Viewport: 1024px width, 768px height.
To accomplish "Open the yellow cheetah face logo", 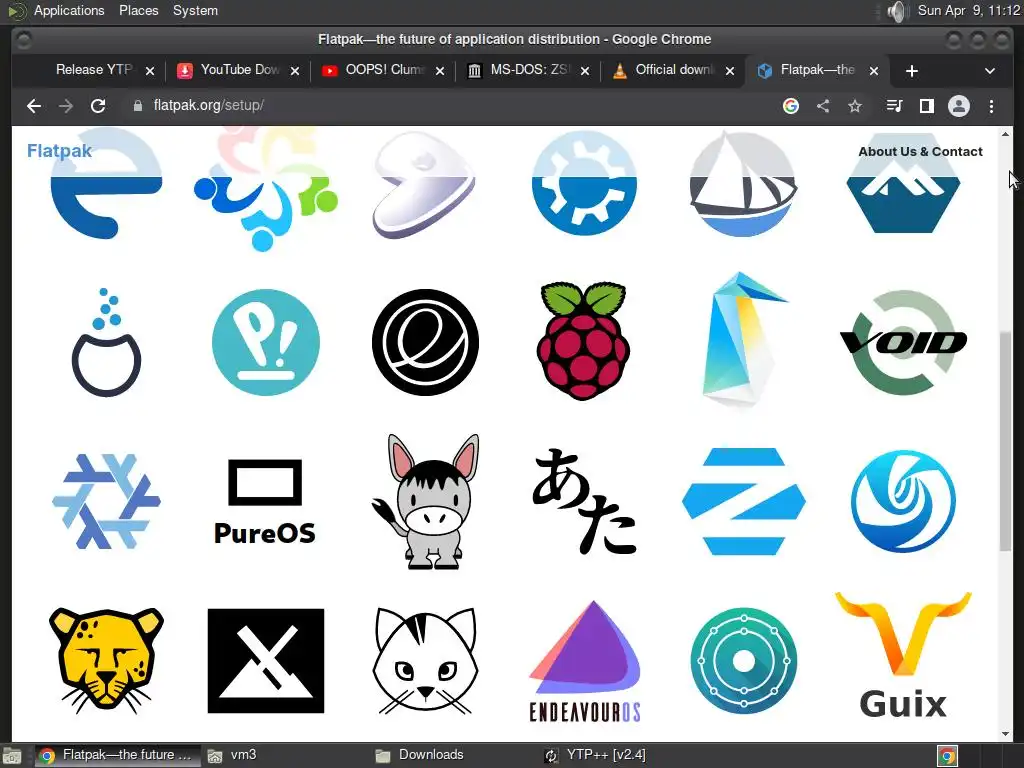I will pyautogui.click(x=106, y=660).
